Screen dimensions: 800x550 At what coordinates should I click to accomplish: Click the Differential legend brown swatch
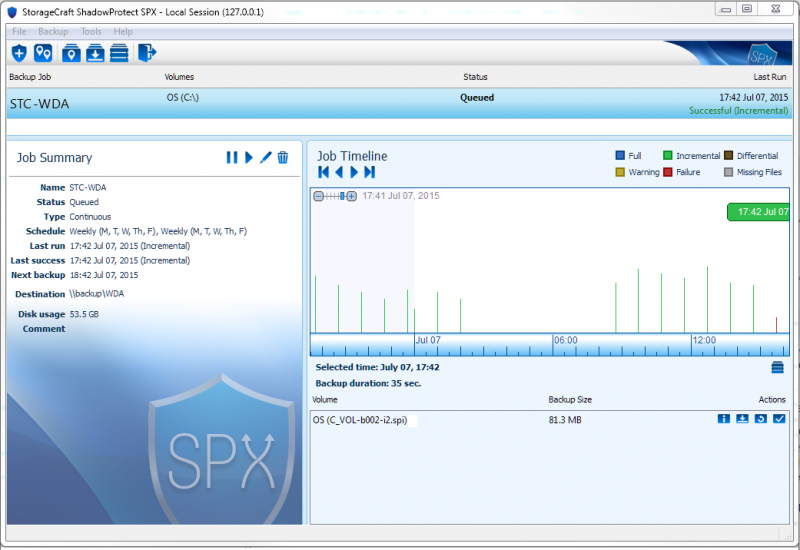coord(729,156)
